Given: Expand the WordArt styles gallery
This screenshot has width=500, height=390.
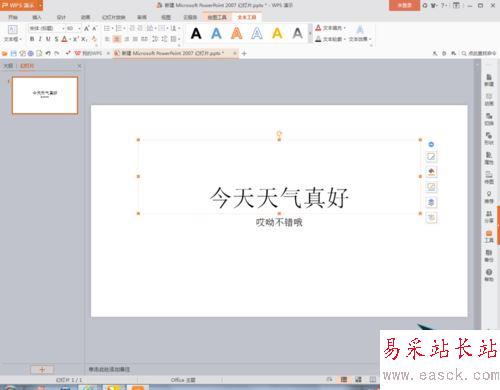Looking at the screenshot, I should pos(310,34).
